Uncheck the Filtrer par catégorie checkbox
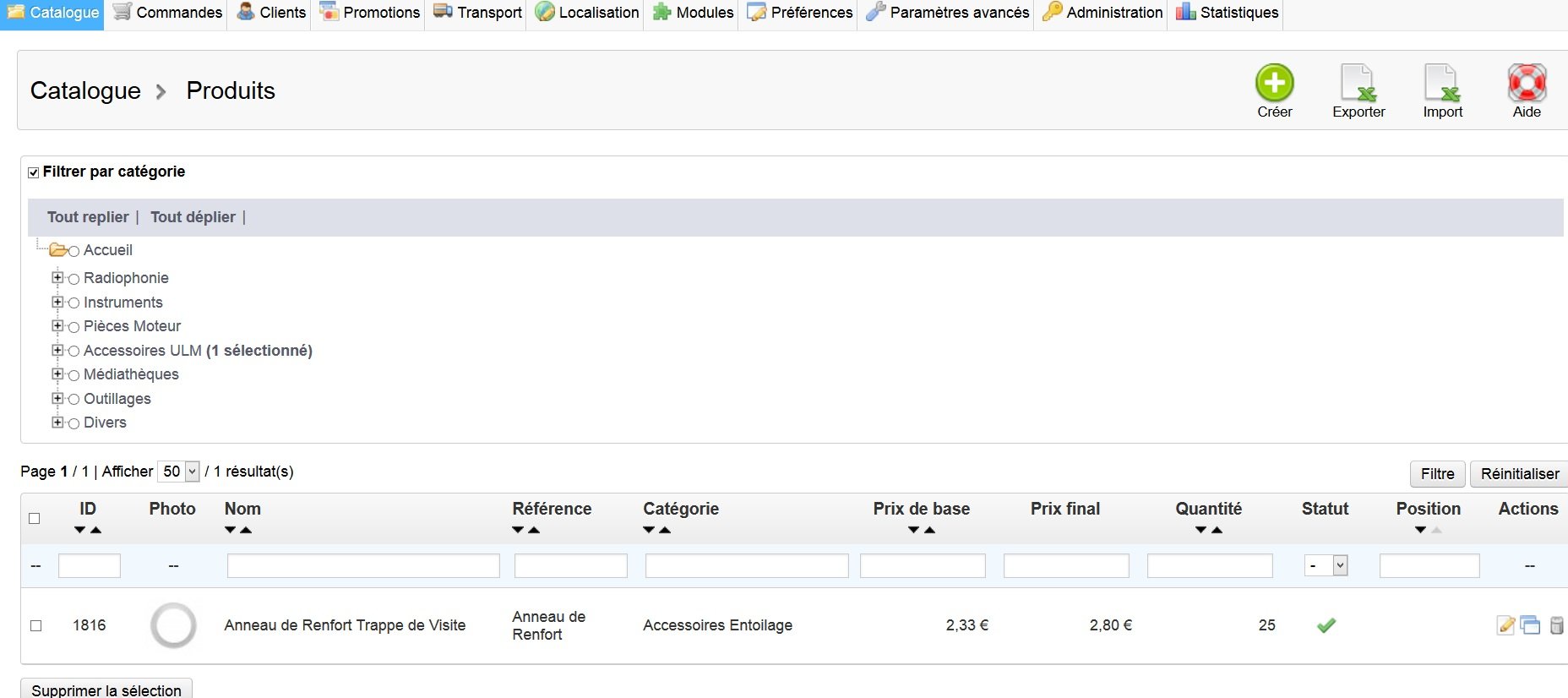Image resolution: width=1568 pixels, height=698 pixels. pos(34,172)
